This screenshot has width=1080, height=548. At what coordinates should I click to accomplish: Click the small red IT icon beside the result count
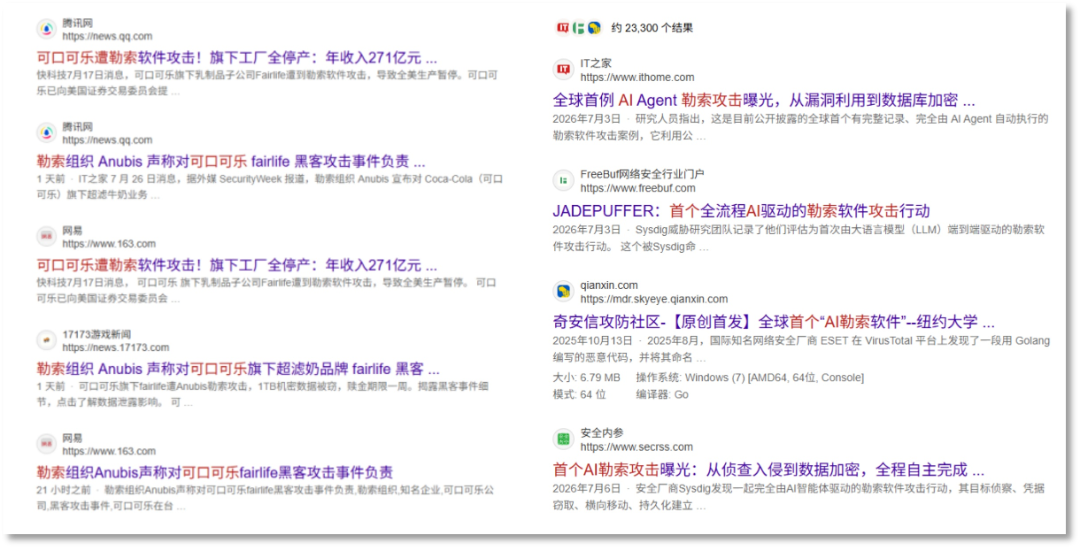click(x=563, y=28)
